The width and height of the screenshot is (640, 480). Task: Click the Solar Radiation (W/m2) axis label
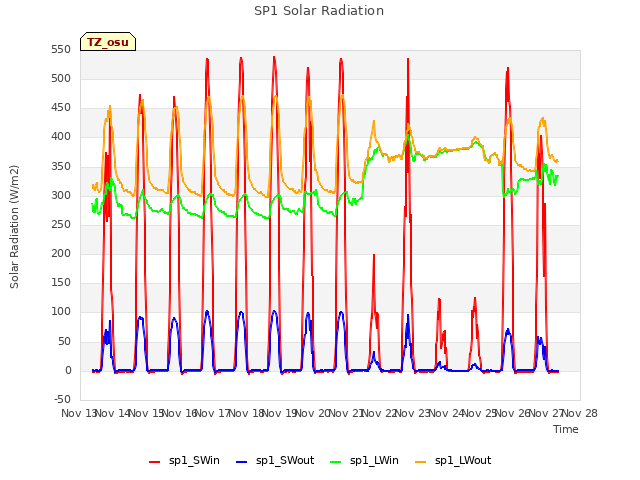14,227
